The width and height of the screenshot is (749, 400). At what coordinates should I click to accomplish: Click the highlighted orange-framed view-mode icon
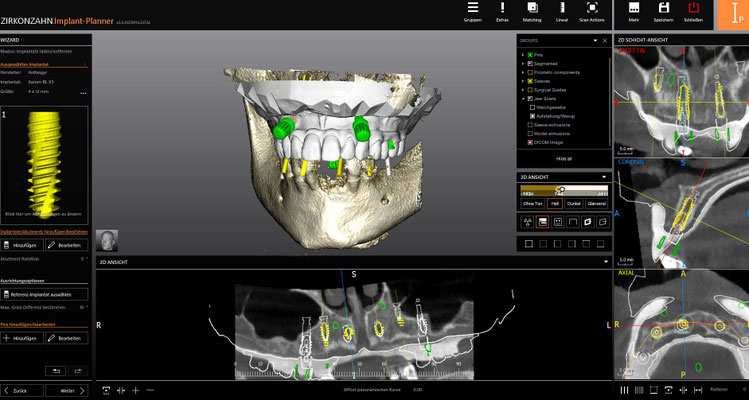(542, 222)
